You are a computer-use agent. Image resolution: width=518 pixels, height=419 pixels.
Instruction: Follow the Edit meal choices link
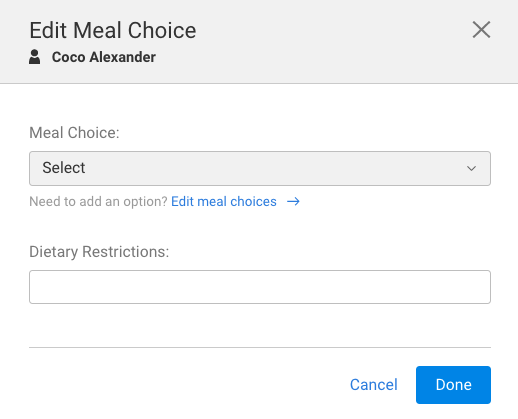[x=224, y=202]
